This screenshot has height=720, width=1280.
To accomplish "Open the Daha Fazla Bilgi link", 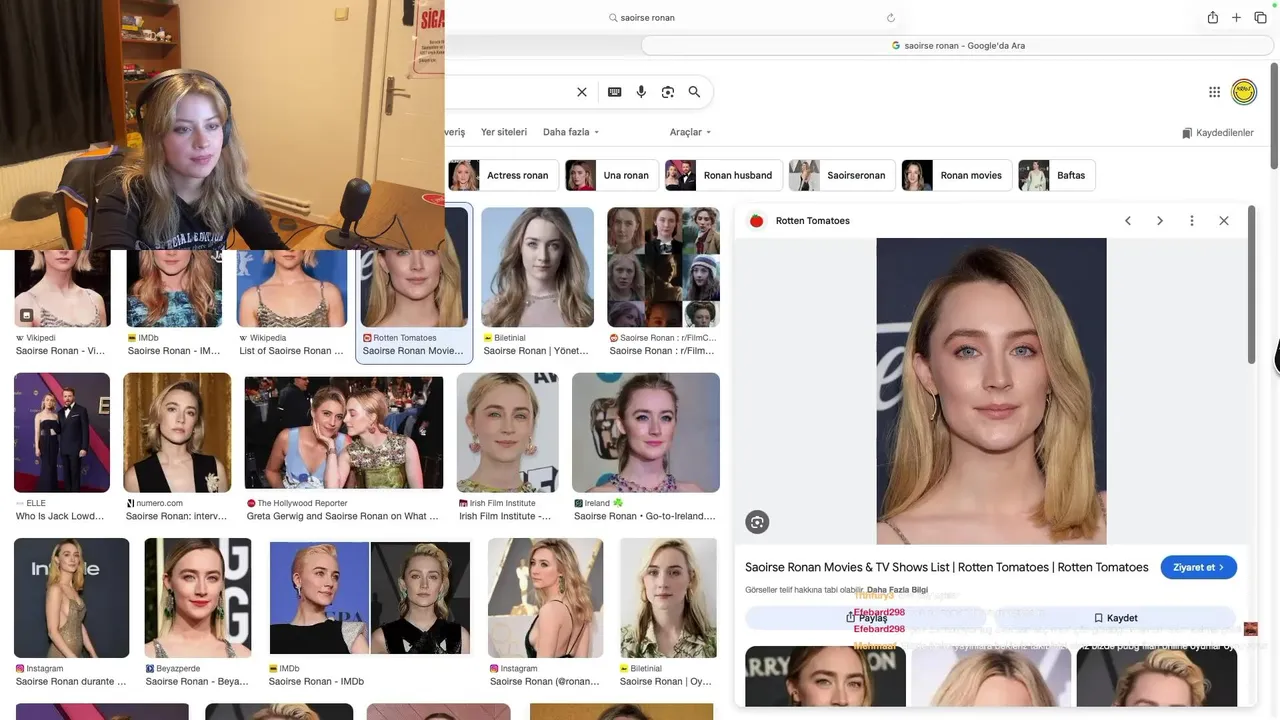I will tap(897, 590).
